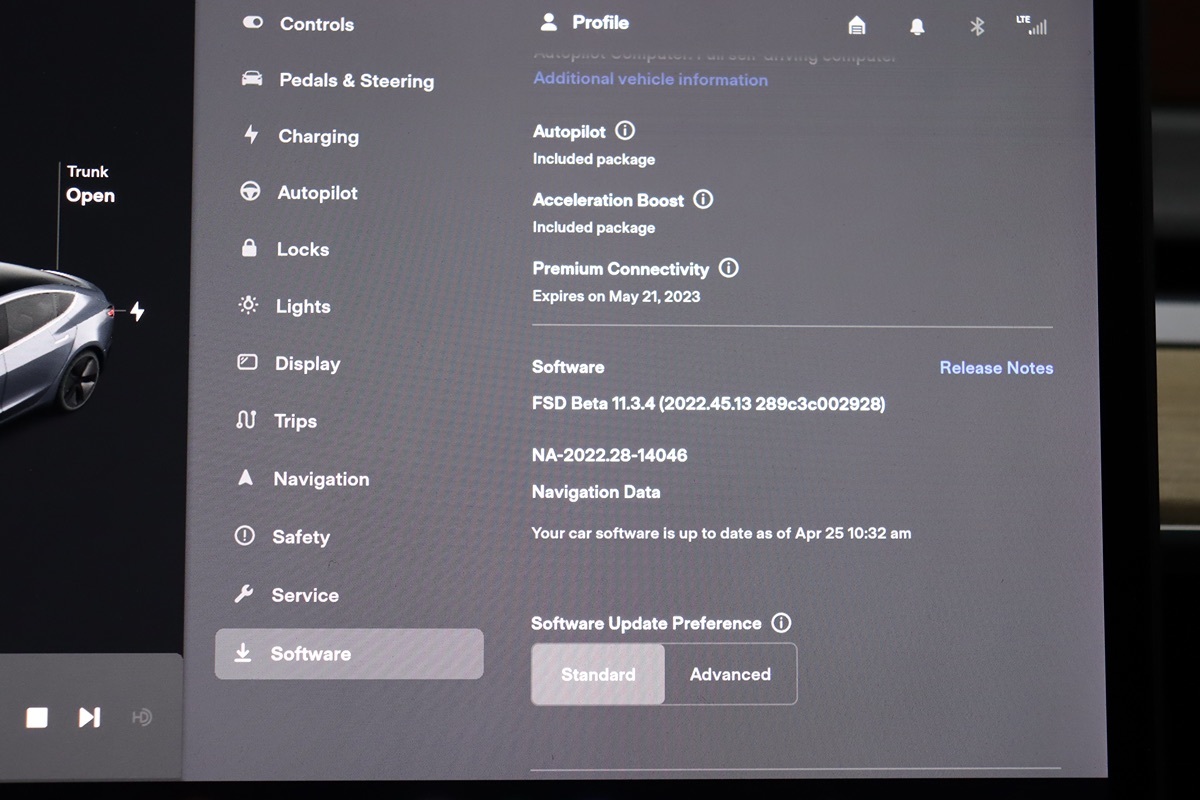
Task: Open the Release Notes link
Action: click(x=996, y=368)
